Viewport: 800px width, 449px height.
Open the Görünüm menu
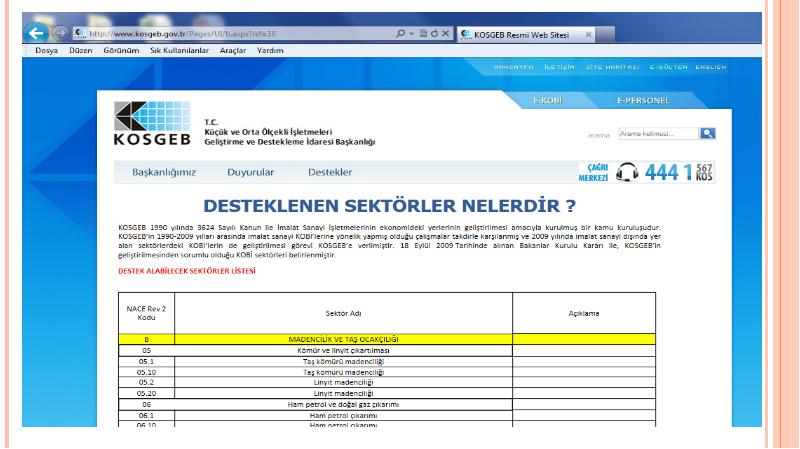121,51
